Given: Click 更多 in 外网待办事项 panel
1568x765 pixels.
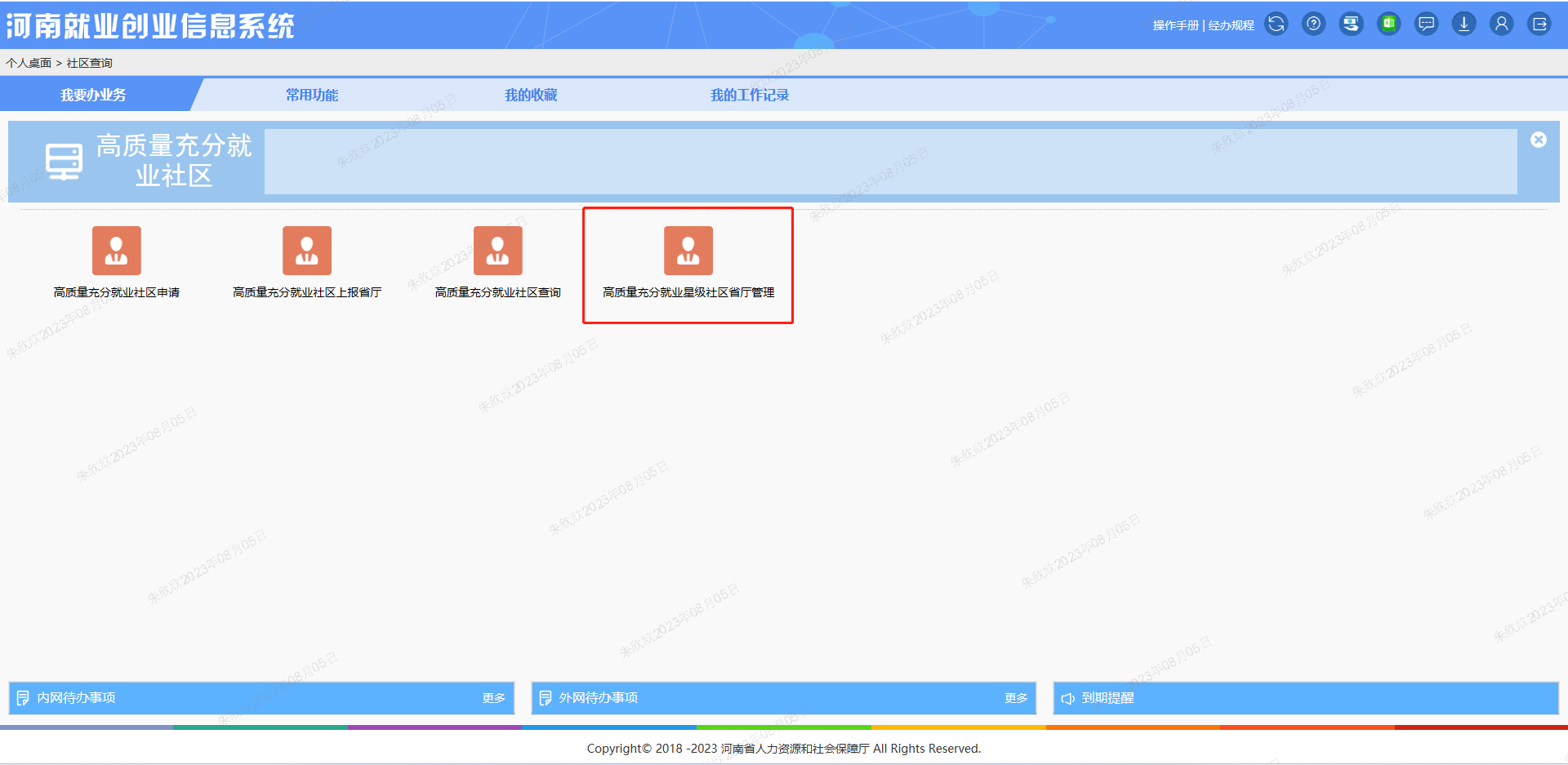Looking at the screenshot, I should [x=1015, y=698].
